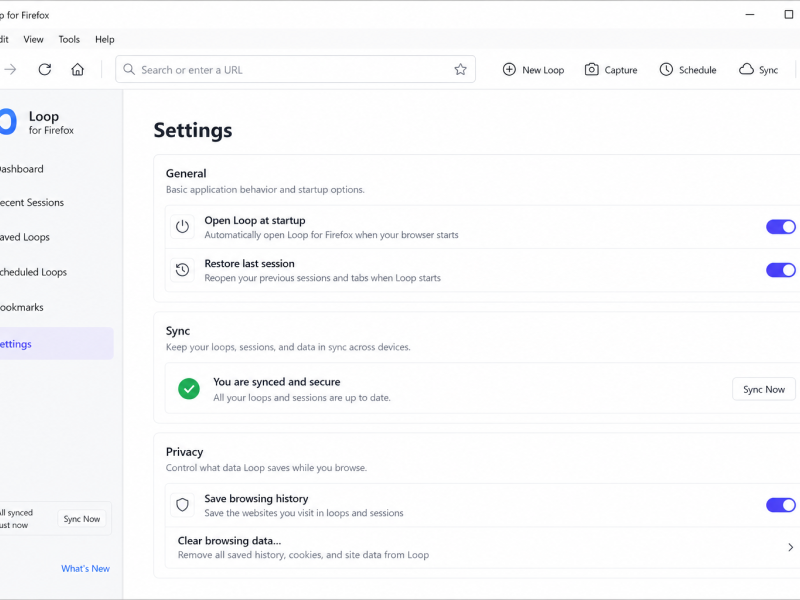Click the 'Restore last session' label
The width and height of the screenshot is (800, 600).
pos(249,264)
